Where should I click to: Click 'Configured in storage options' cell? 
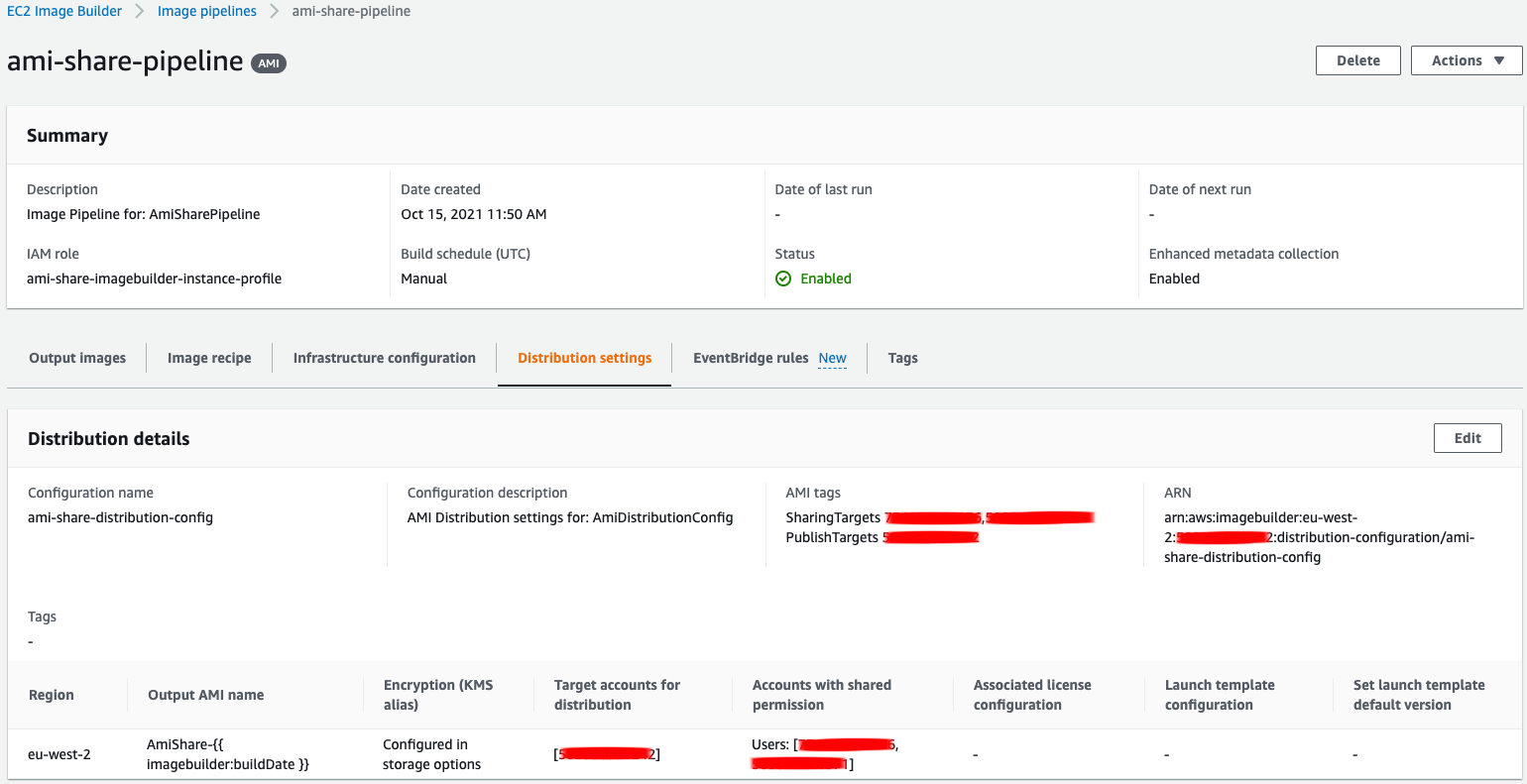[432, 754]
